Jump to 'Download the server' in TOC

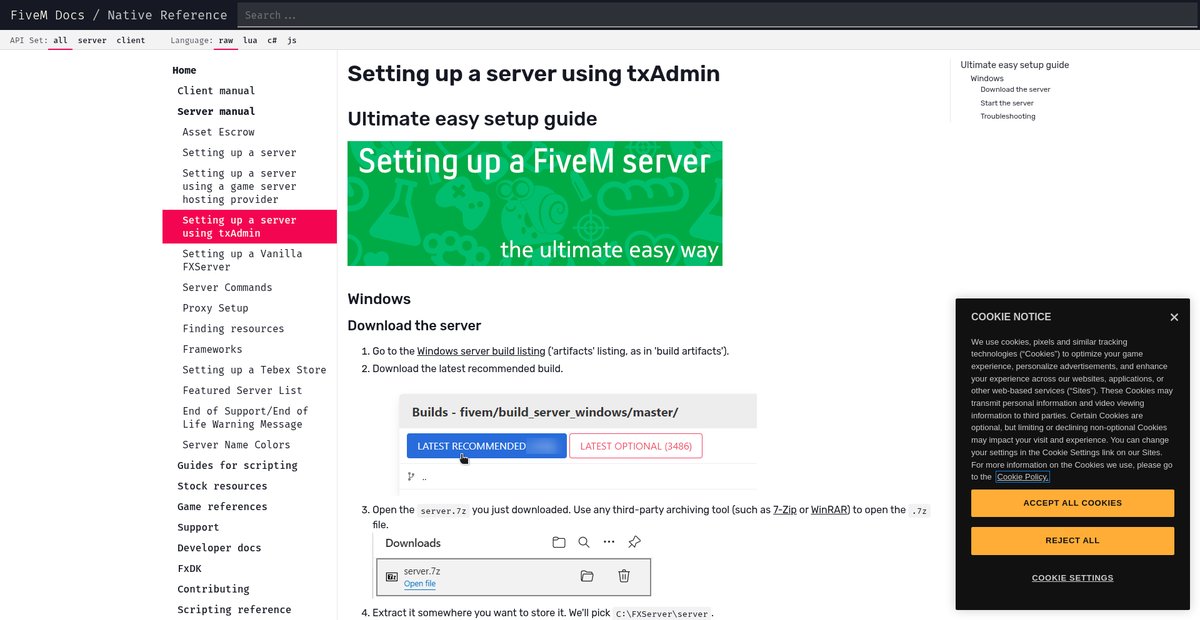pyautogui.click(x=1015, y=90)
